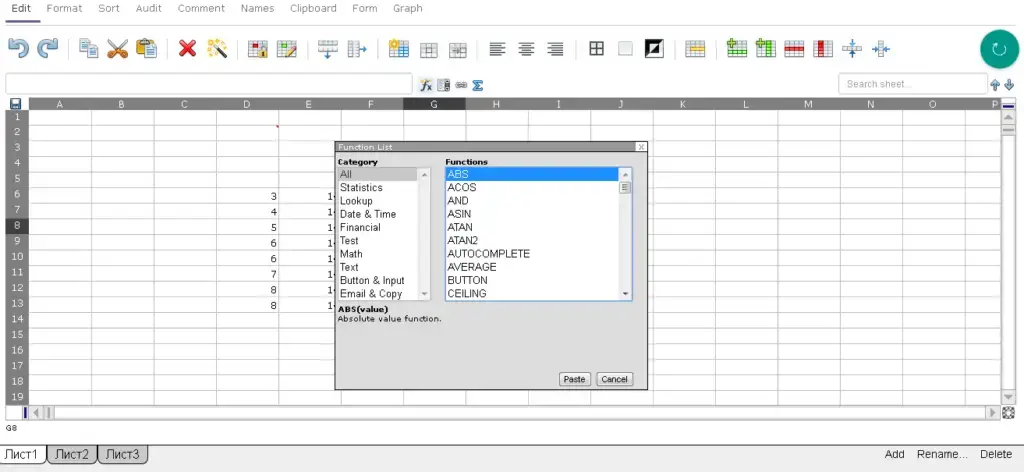Click the black and white color swatch
Image resolution: width=1024 pixels, height=472 pixels.
pos(655,48)
